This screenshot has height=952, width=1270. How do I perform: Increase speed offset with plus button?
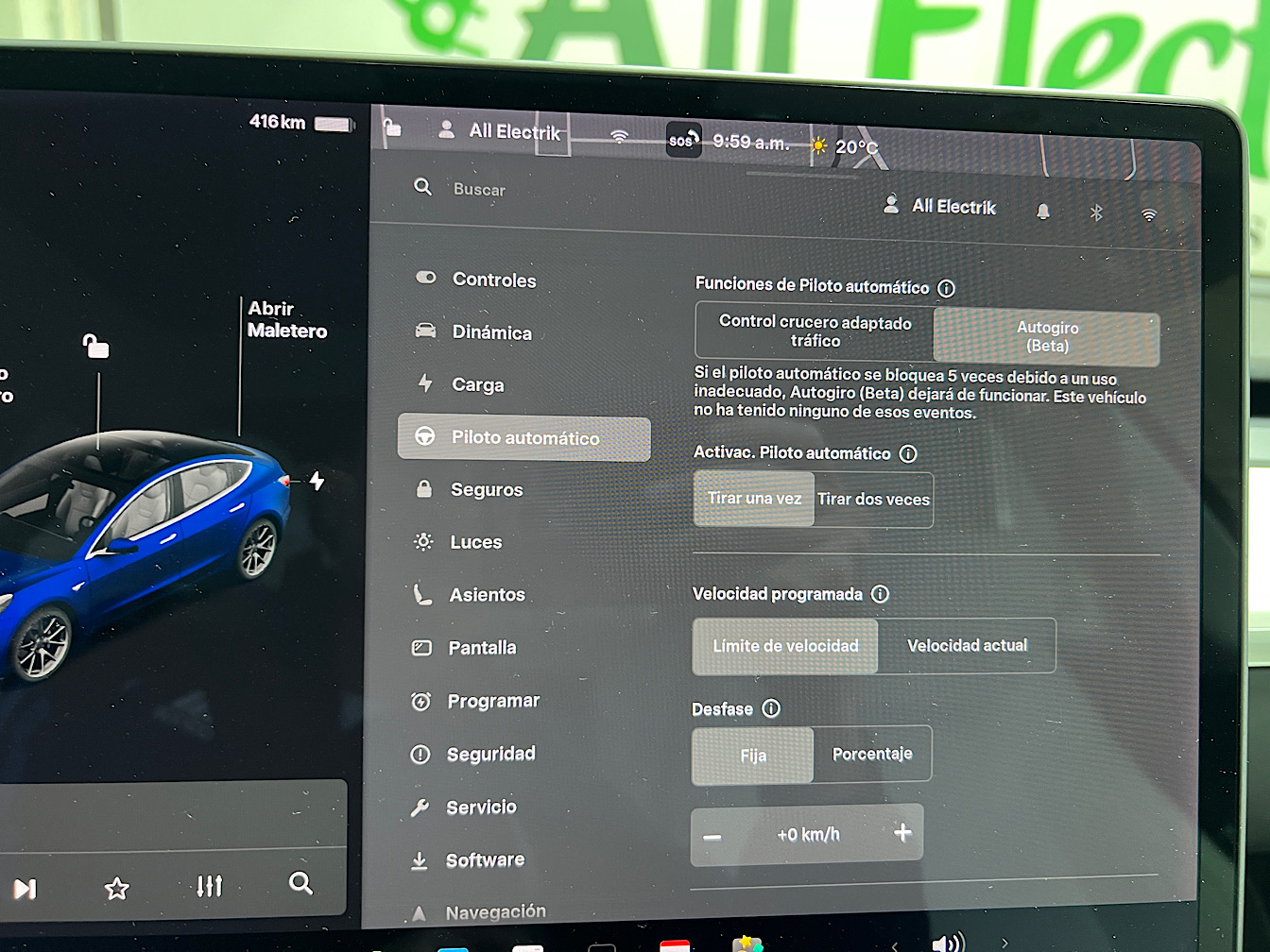[x=902, y=832]
